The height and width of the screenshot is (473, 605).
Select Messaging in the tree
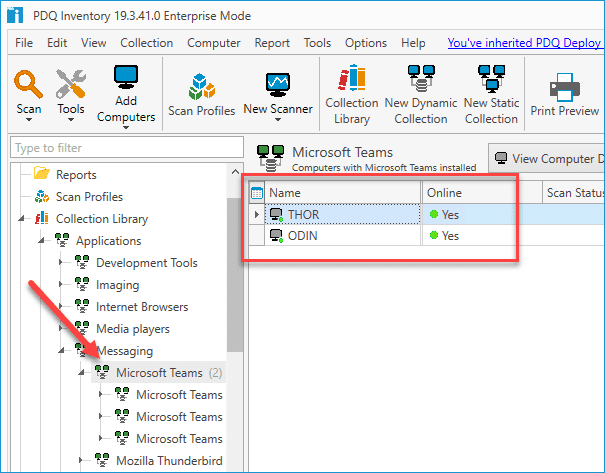pos(125,351)
